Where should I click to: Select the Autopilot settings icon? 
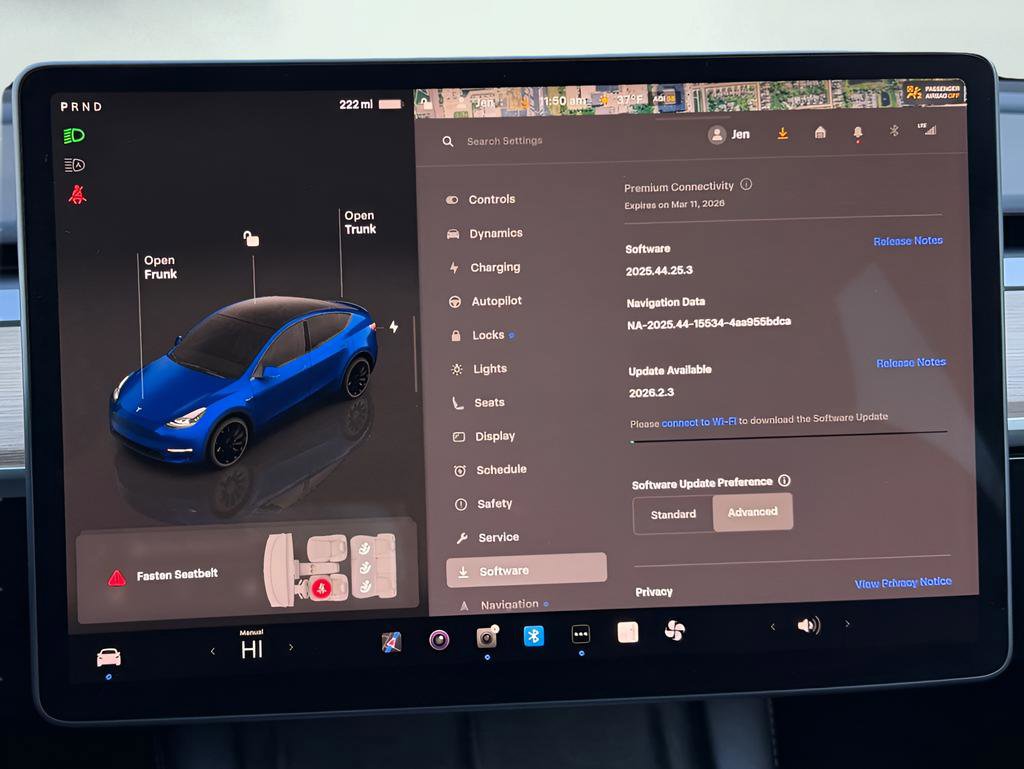point(458,301)
